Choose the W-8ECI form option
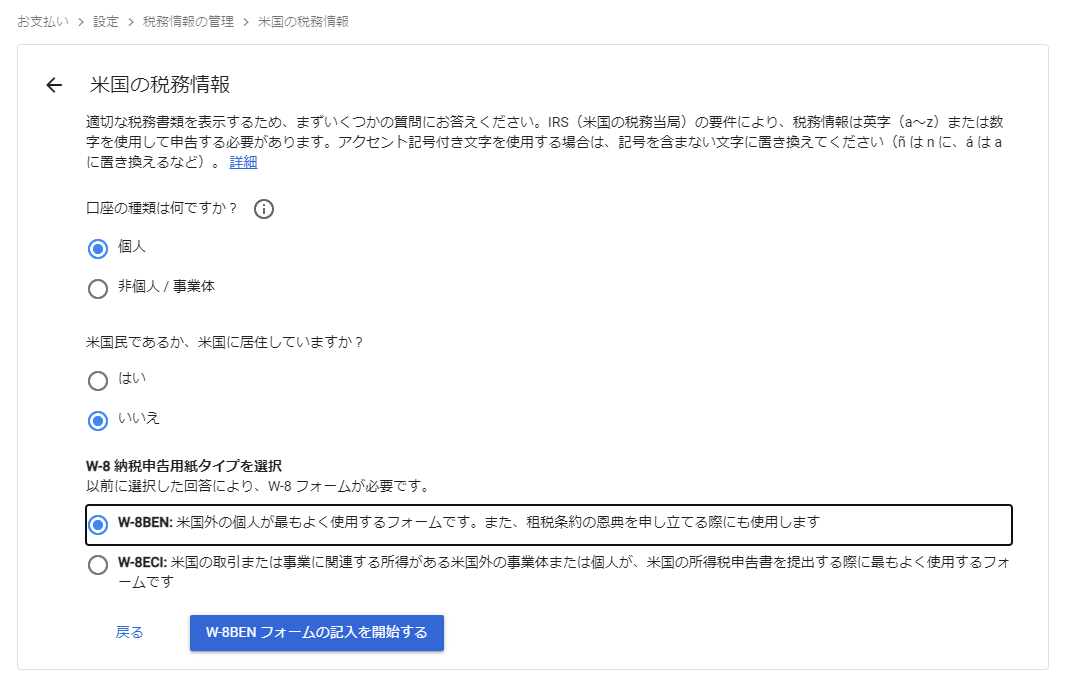The width and height of the screenshot is (1067, 686). [x=98, y=565]
